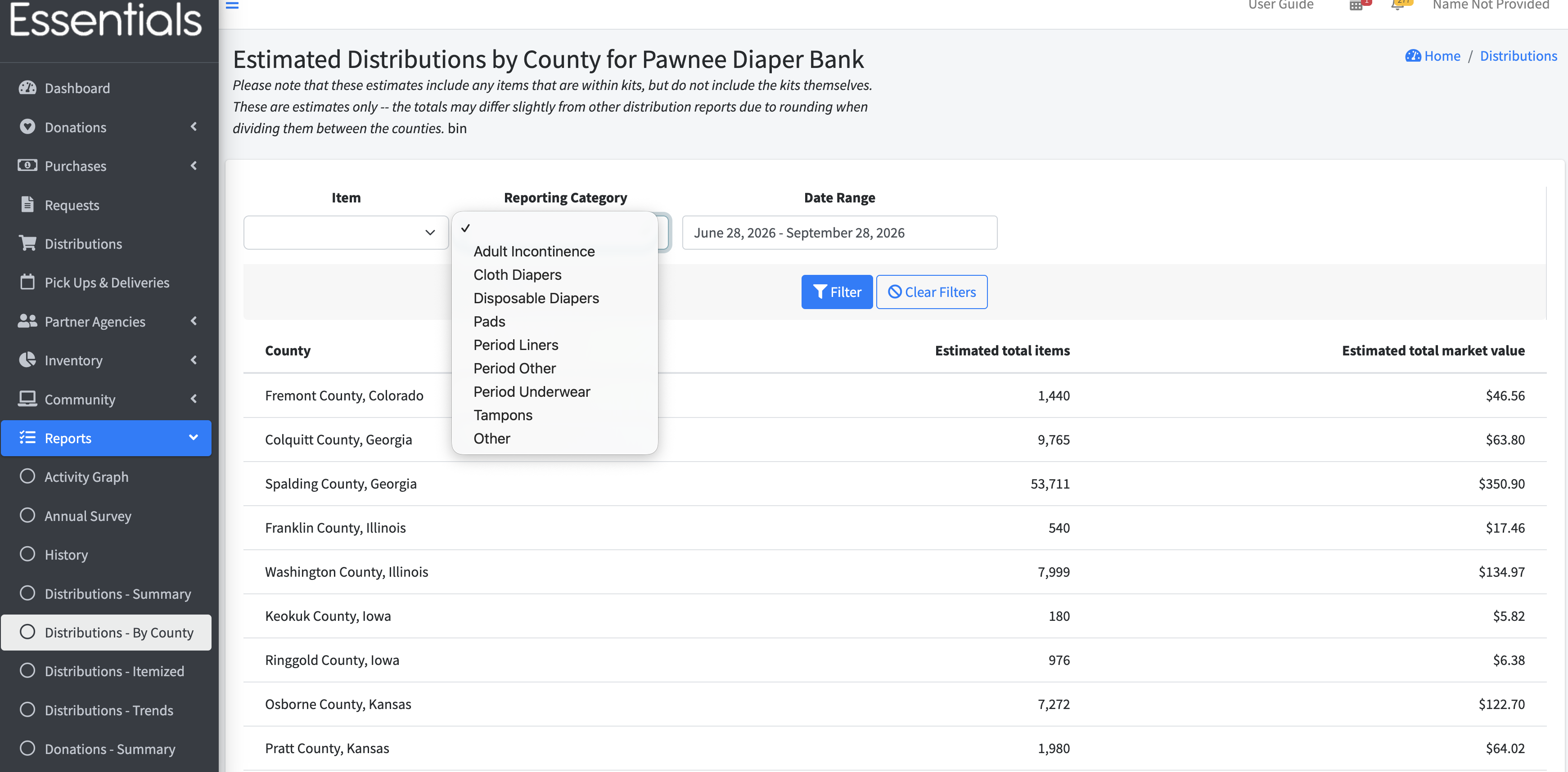Click the circle icon beside Distributions - By County
The height and width of the screenshot is (772, 1568).
(27, 632)
